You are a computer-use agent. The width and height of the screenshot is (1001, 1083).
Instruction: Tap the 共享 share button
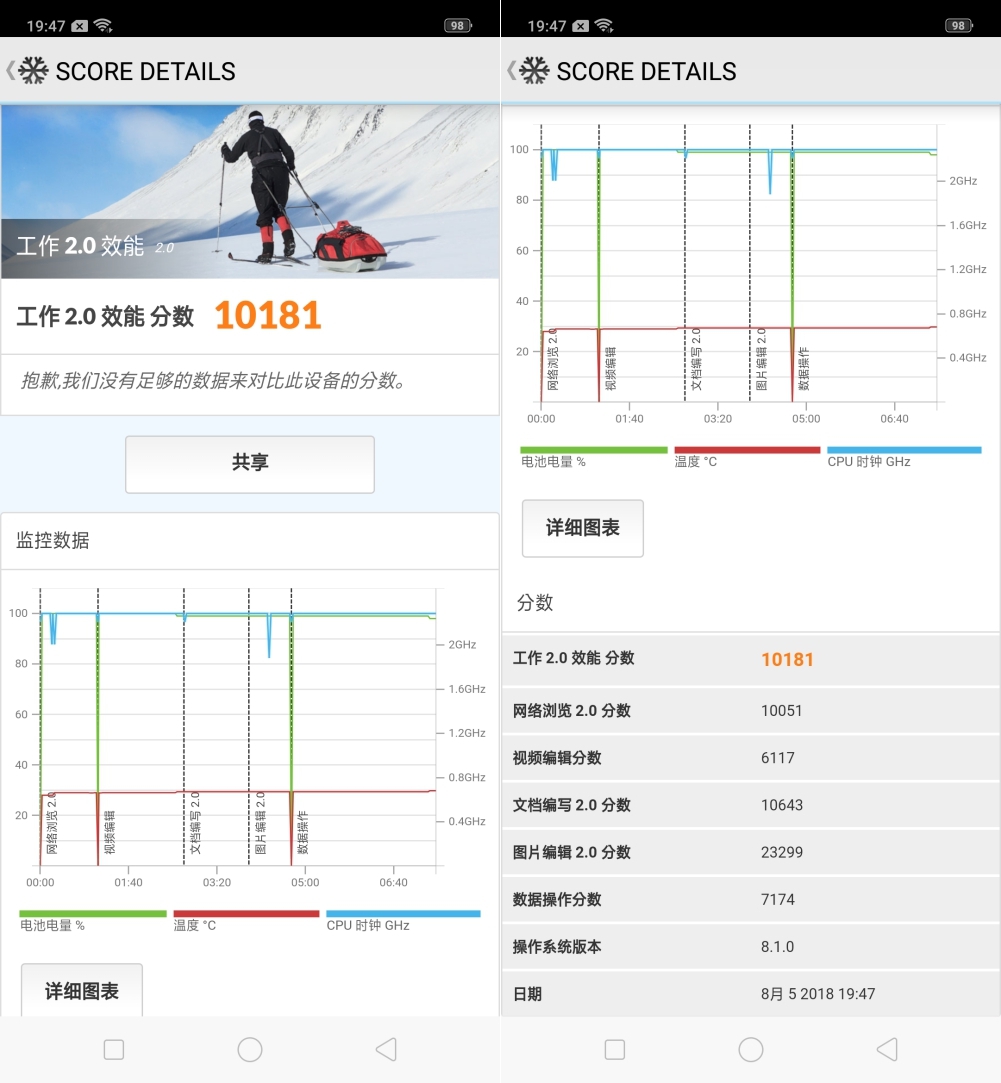[x=250, y=464]
